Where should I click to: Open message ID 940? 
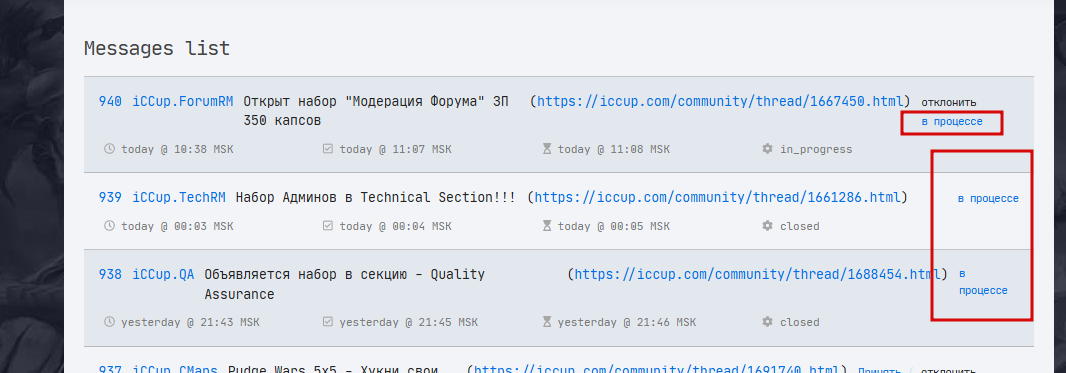pyautogui.click(x=110, y=101)
